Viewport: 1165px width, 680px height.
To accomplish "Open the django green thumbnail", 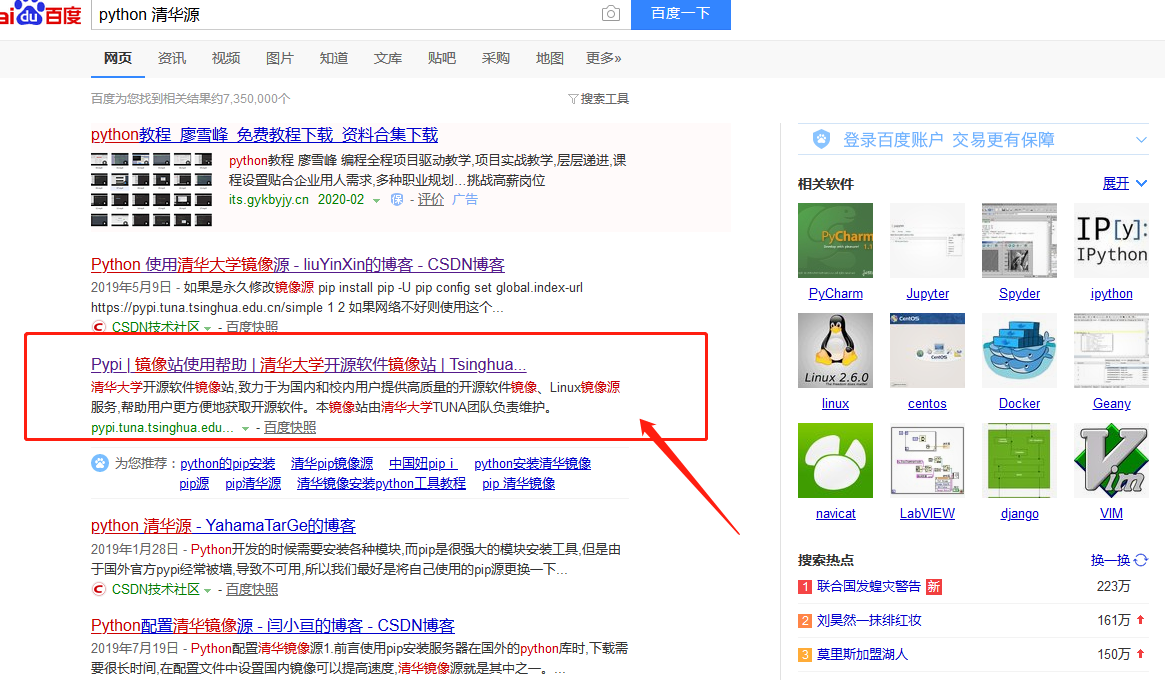I will point(1019,460).
